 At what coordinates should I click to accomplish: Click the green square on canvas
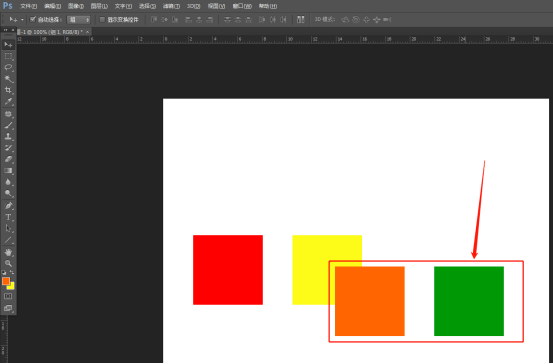click(x=469, y=301)
